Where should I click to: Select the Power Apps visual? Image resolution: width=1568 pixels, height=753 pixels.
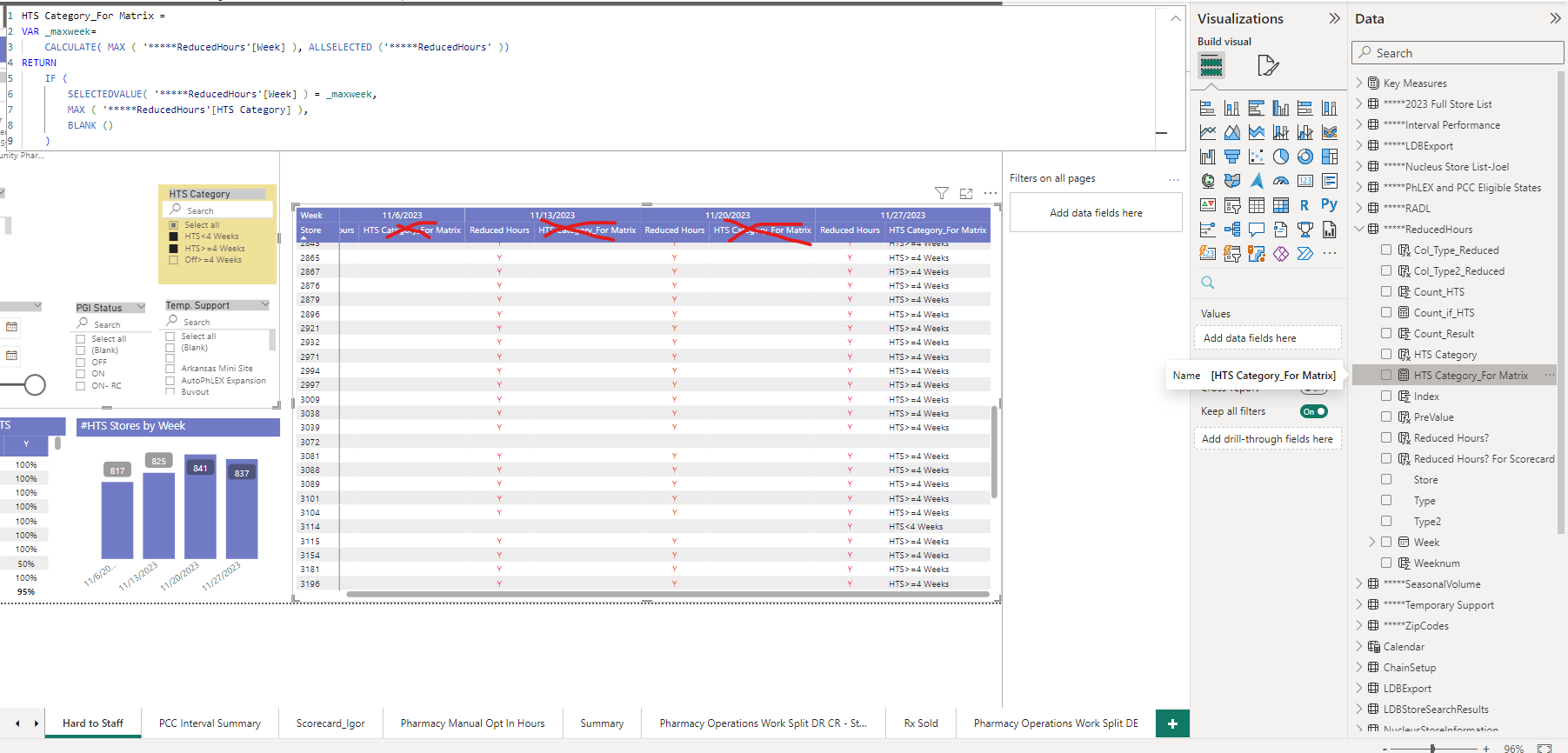tap(1281, 254)
